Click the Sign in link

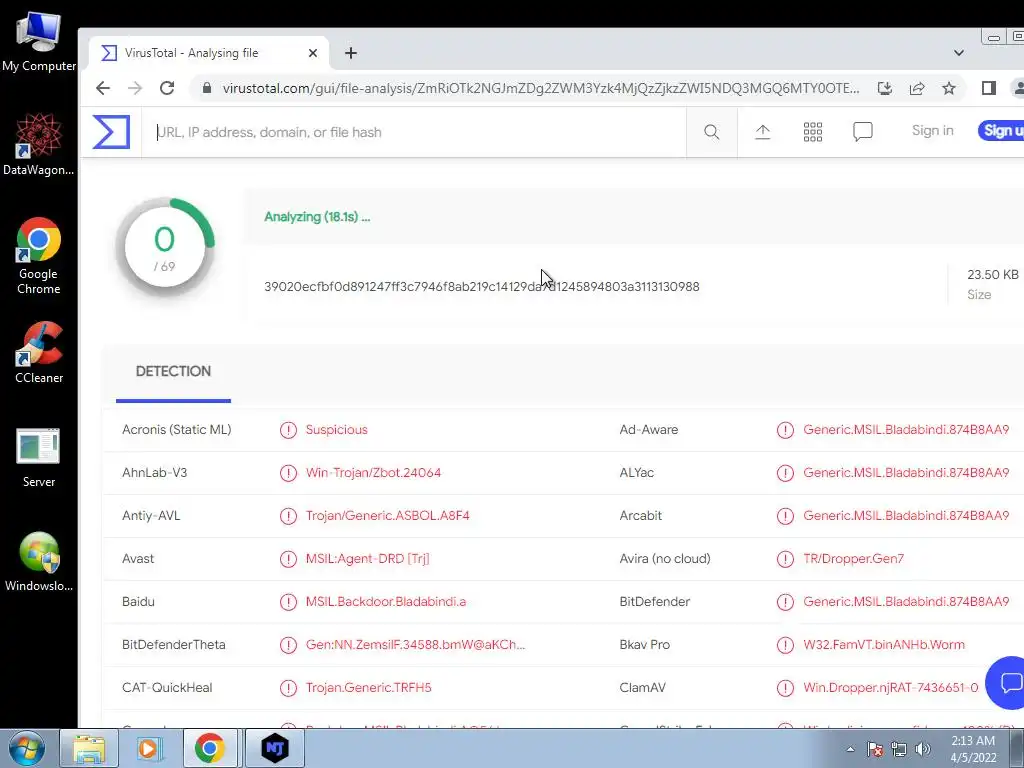933,131
